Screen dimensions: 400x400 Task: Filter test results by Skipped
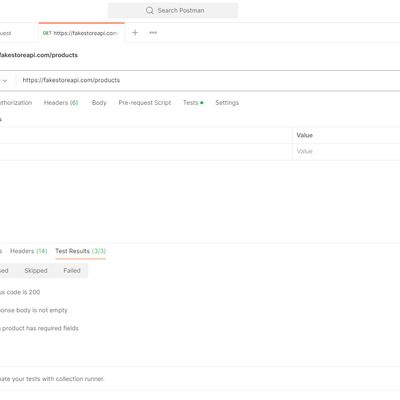[36, 271]
